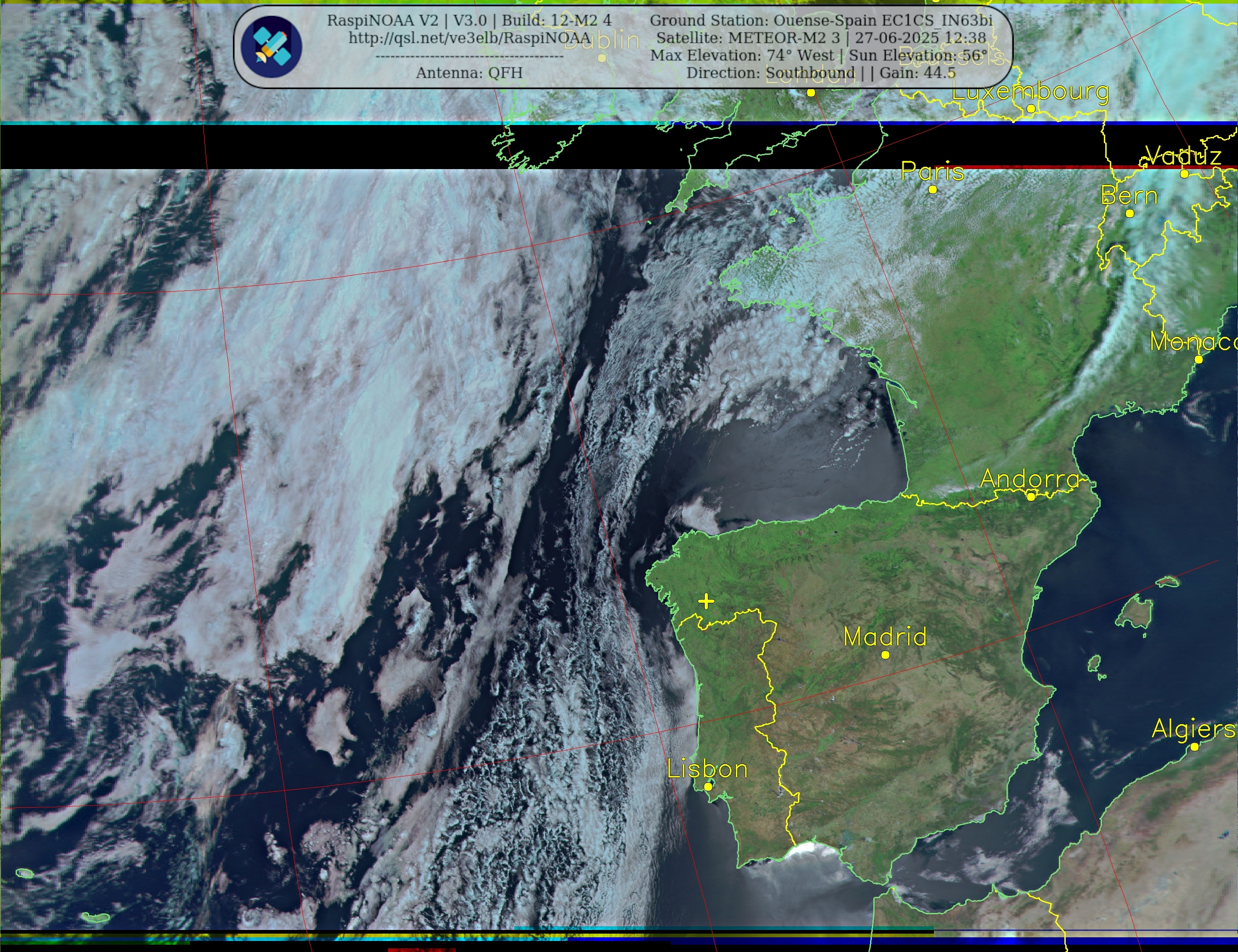Click the yellow ground station cross marker

(x=706, y=601)
